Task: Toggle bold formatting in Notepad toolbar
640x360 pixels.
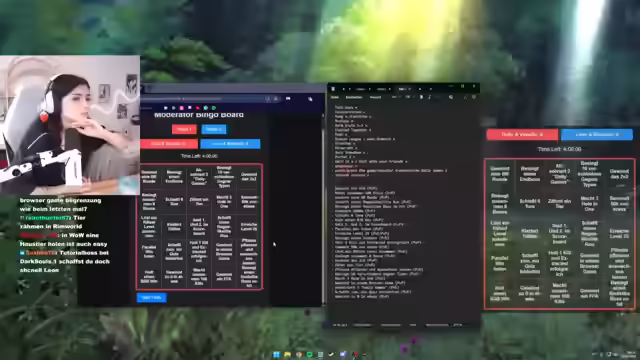Action: (x=421, y=97)
